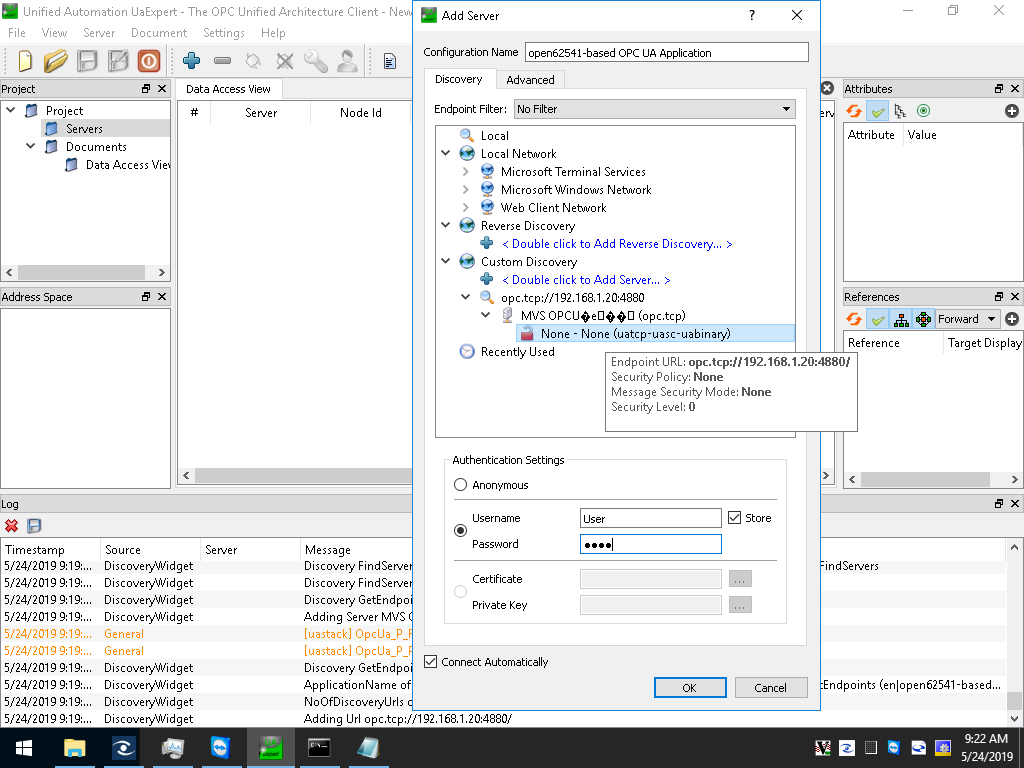Viewport: 1024px width, 768px height.
Task: Click the red power Exit toolbar icon
Action: point(149,61)
